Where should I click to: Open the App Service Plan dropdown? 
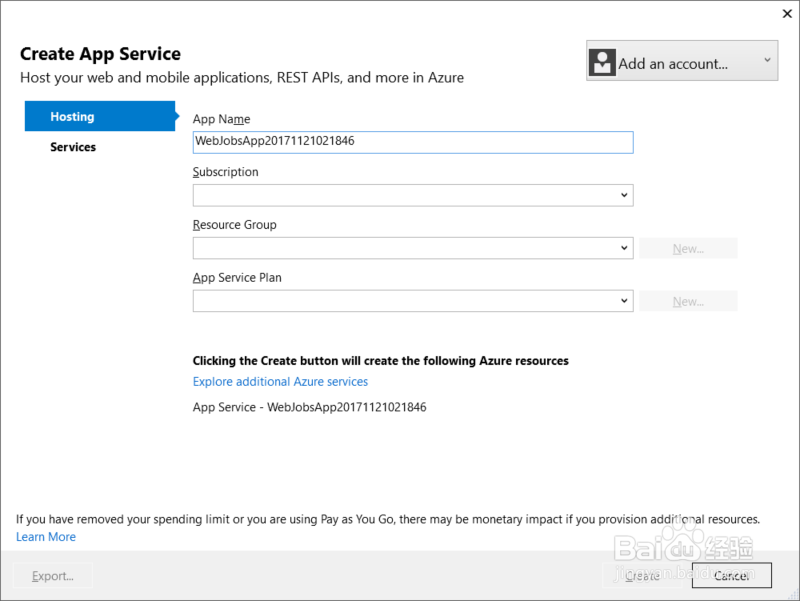point(412,301)
